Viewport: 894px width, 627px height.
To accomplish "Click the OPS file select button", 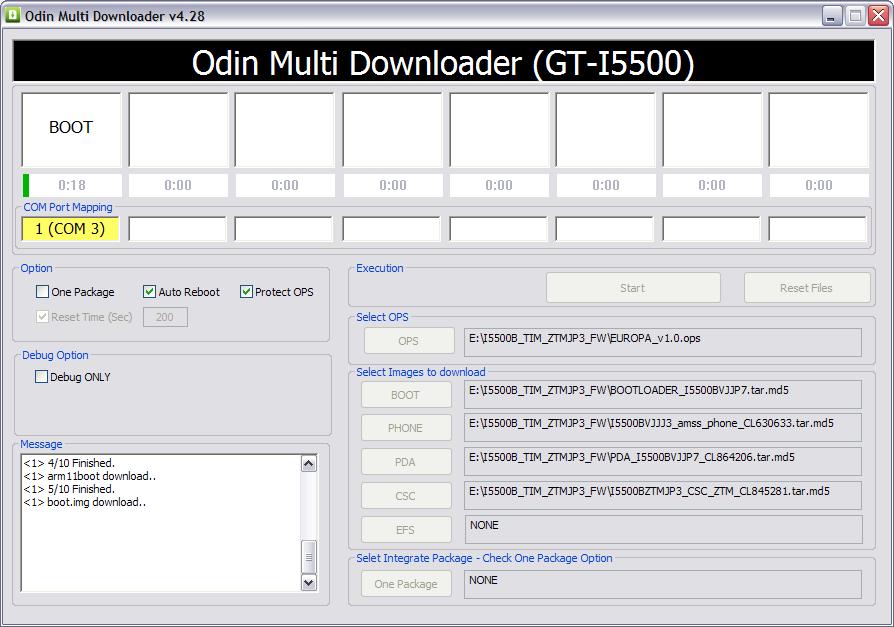I will pos(409,341).
